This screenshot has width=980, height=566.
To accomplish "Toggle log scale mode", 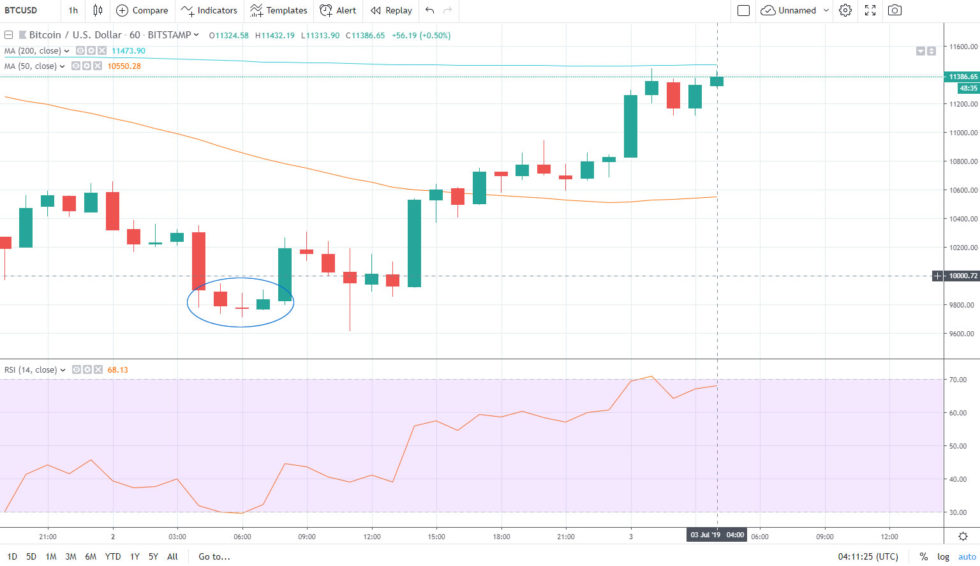I will pyautogui.click(x=943, y=556).
